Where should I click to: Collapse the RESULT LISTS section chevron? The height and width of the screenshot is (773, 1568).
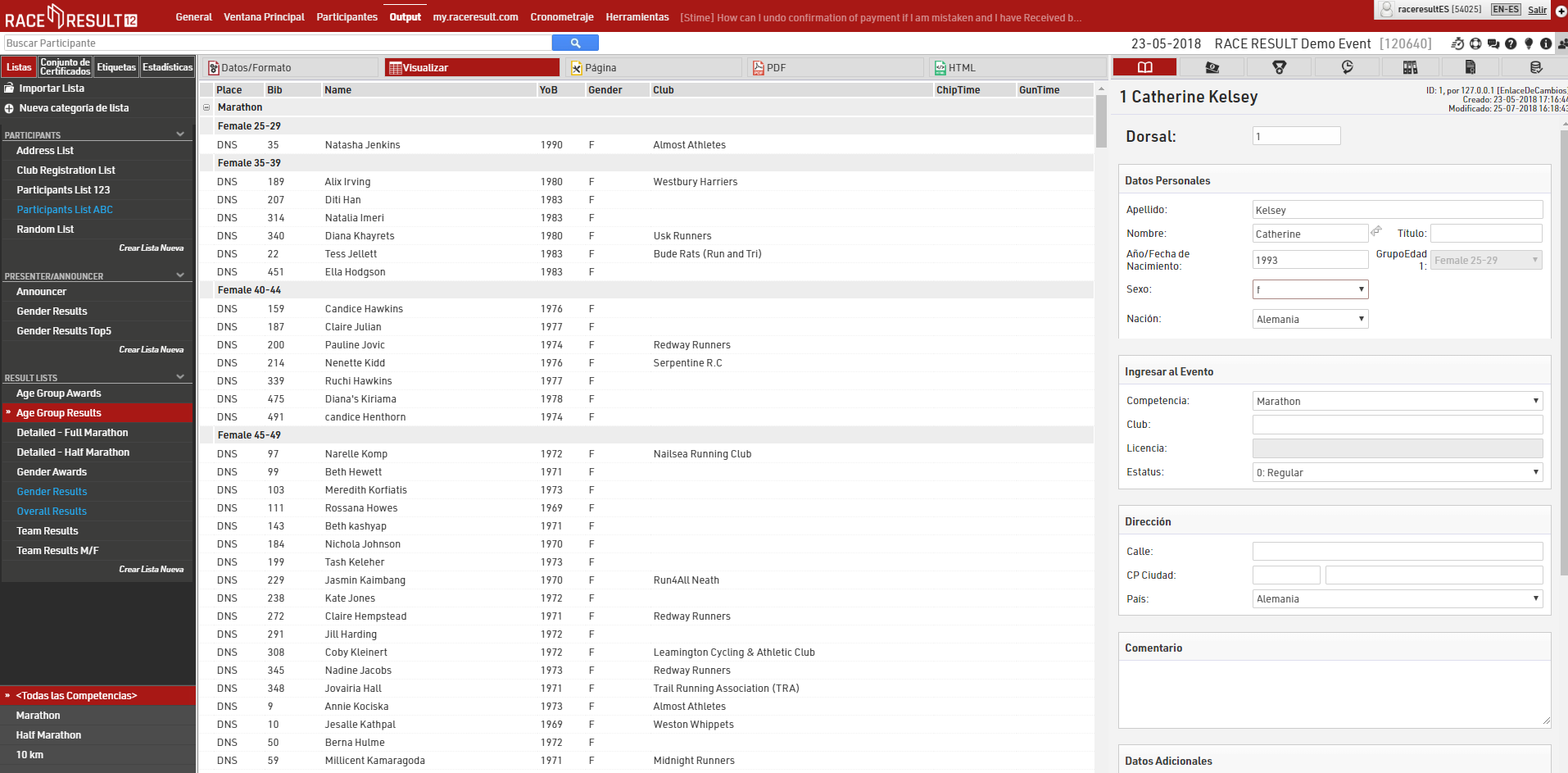coord(180,376)
